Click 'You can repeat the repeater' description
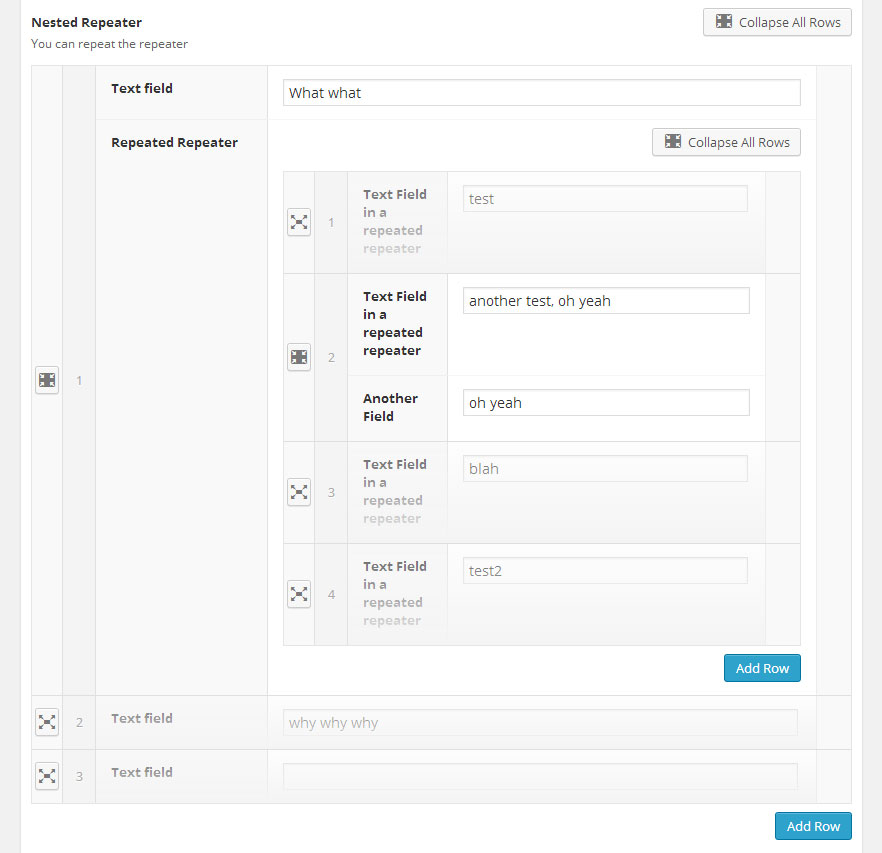The width and height of the screenshot is (882, 853). tap(109, 44)
